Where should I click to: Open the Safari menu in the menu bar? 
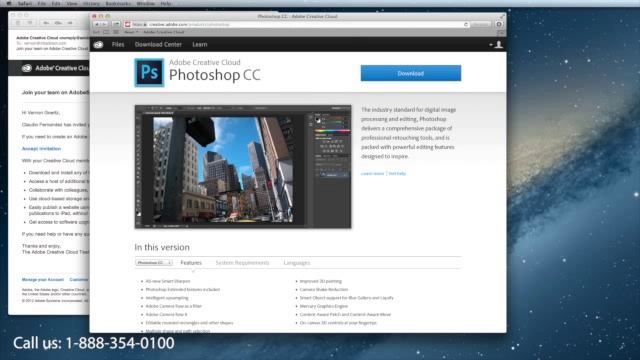pos(25,3)
